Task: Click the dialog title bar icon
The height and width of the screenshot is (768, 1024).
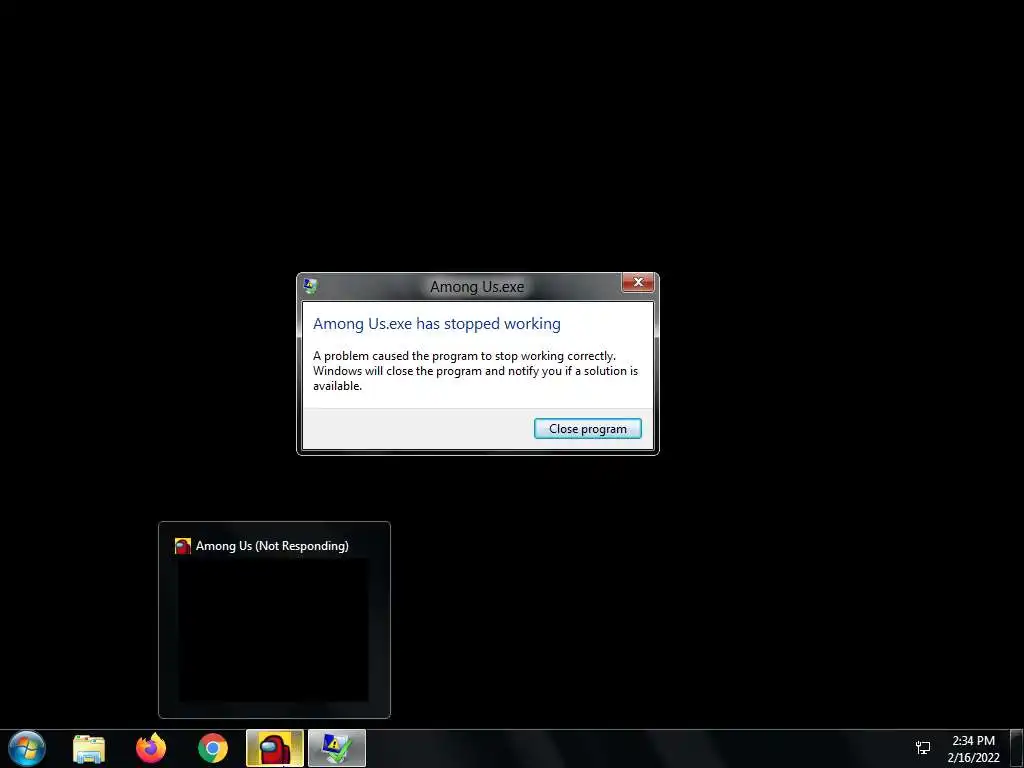Action: (310, 286)
